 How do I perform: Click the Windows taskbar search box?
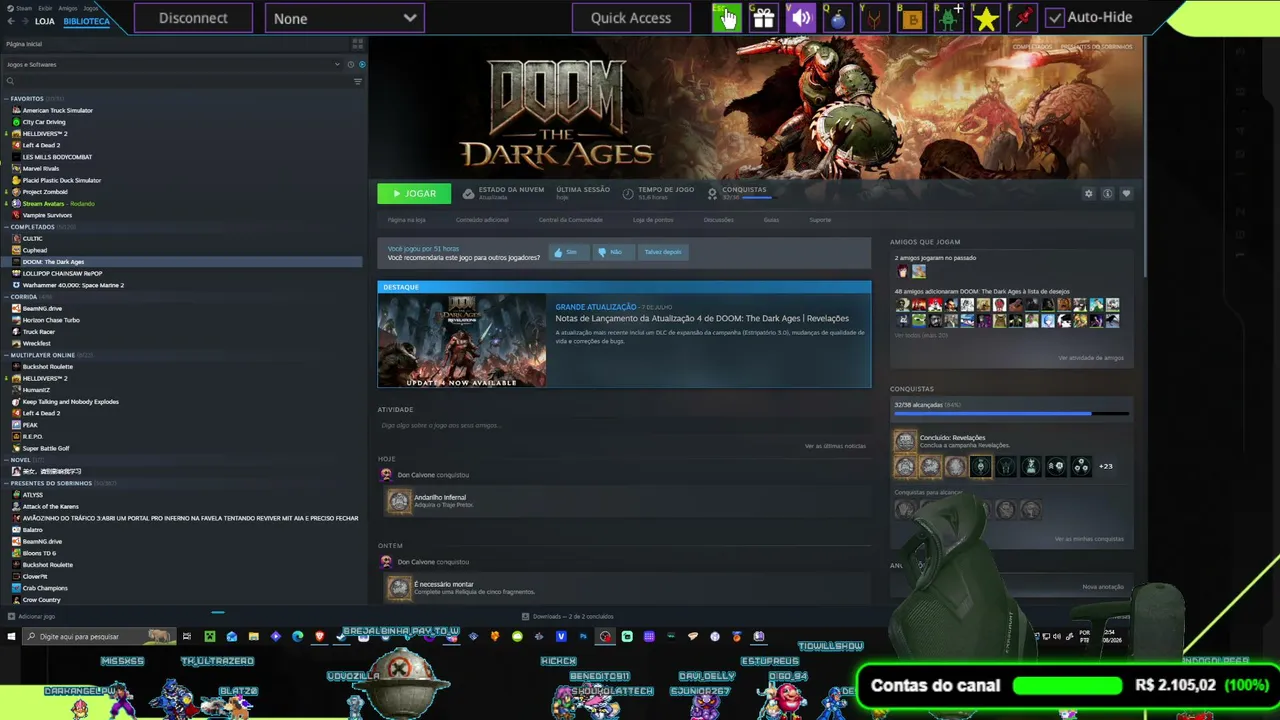(x=100, y=636)
